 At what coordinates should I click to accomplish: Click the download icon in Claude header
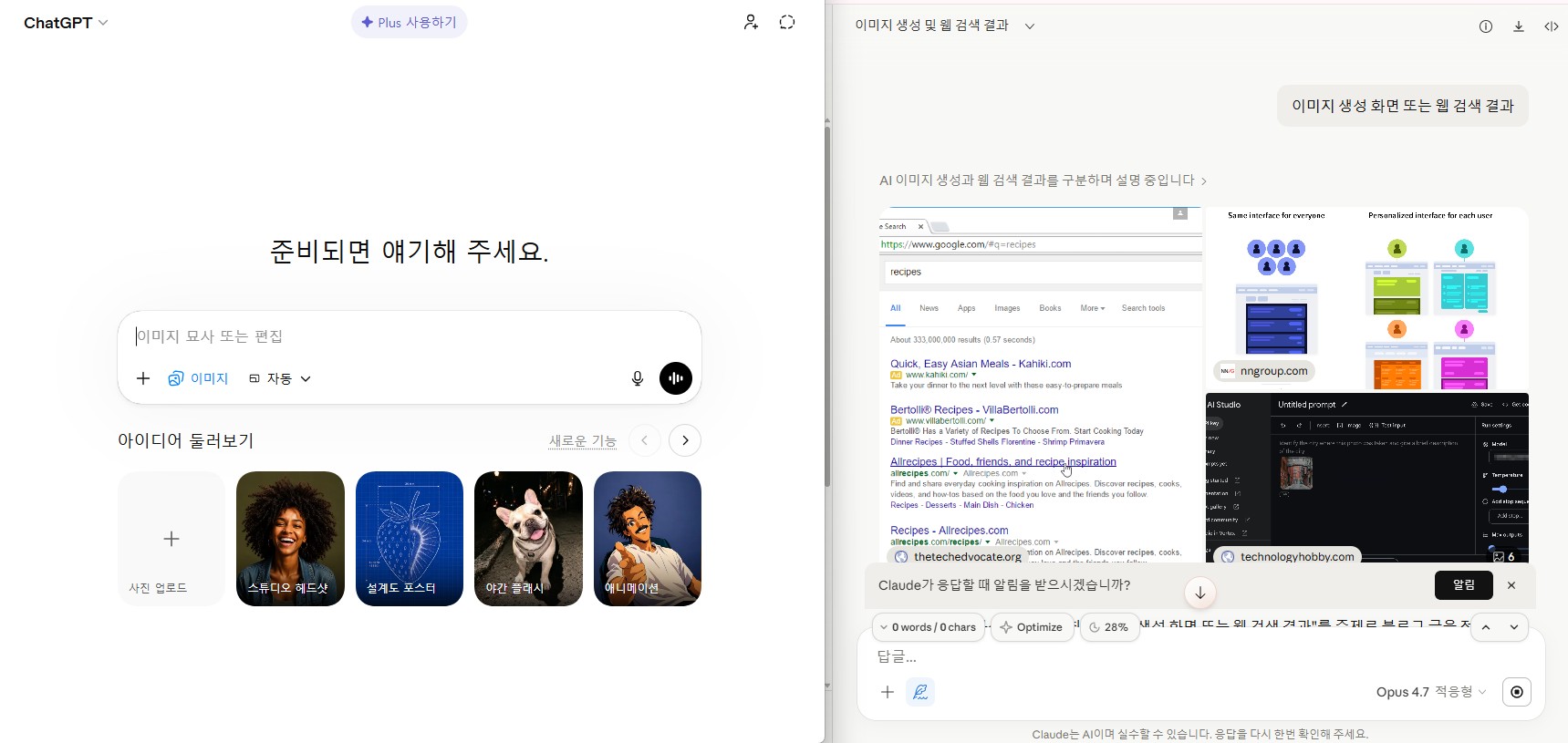pyautogui.click(x=1519, y=26)
